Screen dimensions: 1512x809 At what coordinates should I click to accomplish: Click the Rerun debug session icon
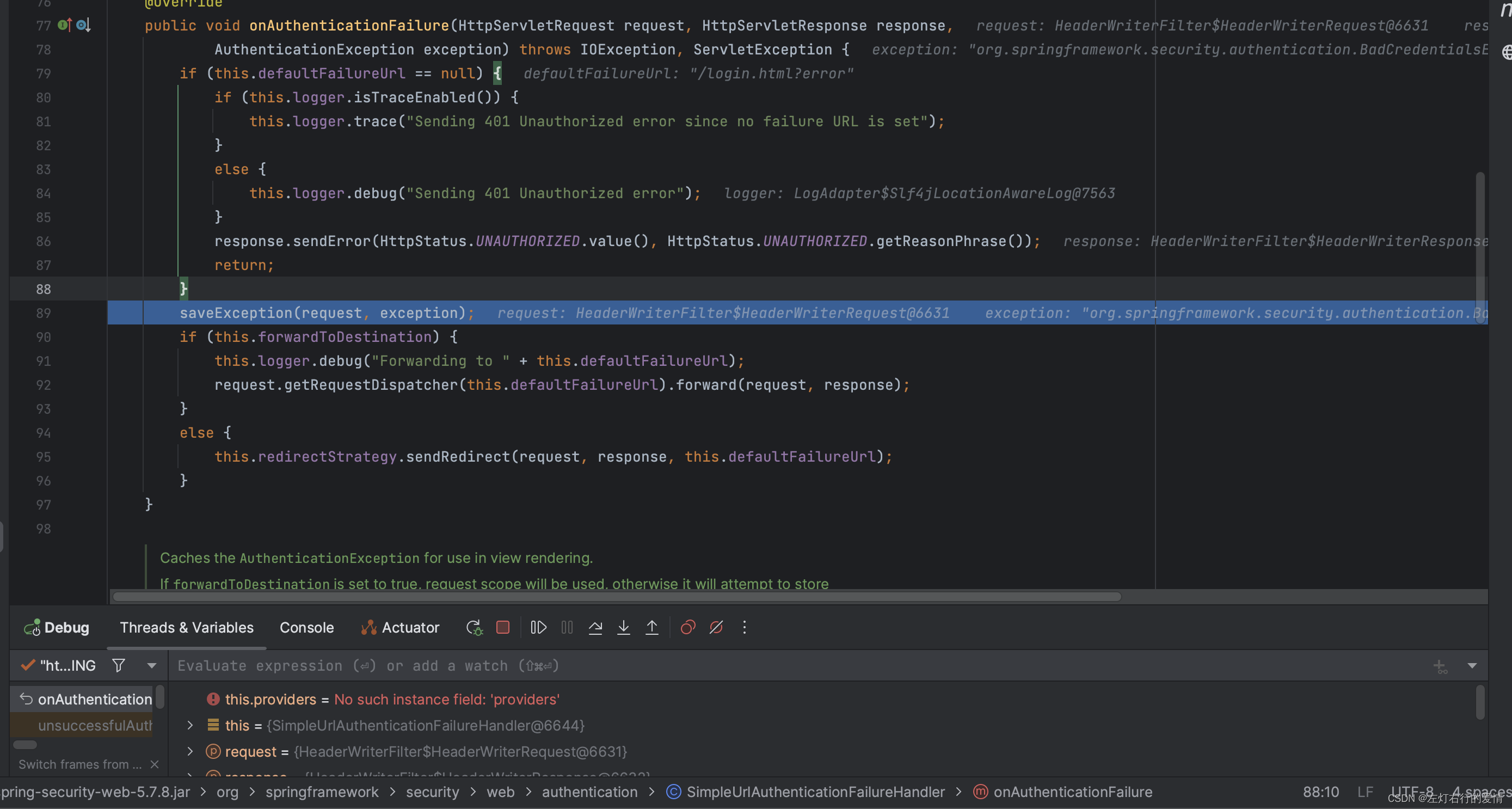[x=474, y=628]
